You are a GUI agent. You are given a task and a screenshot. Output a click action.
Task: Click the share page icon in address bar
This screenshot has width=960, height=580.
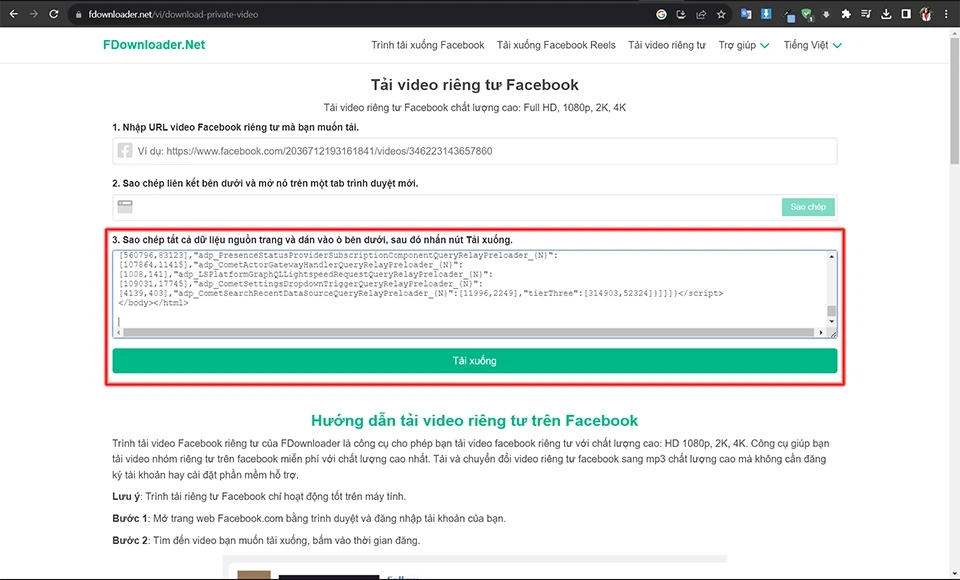click(701, 15)
